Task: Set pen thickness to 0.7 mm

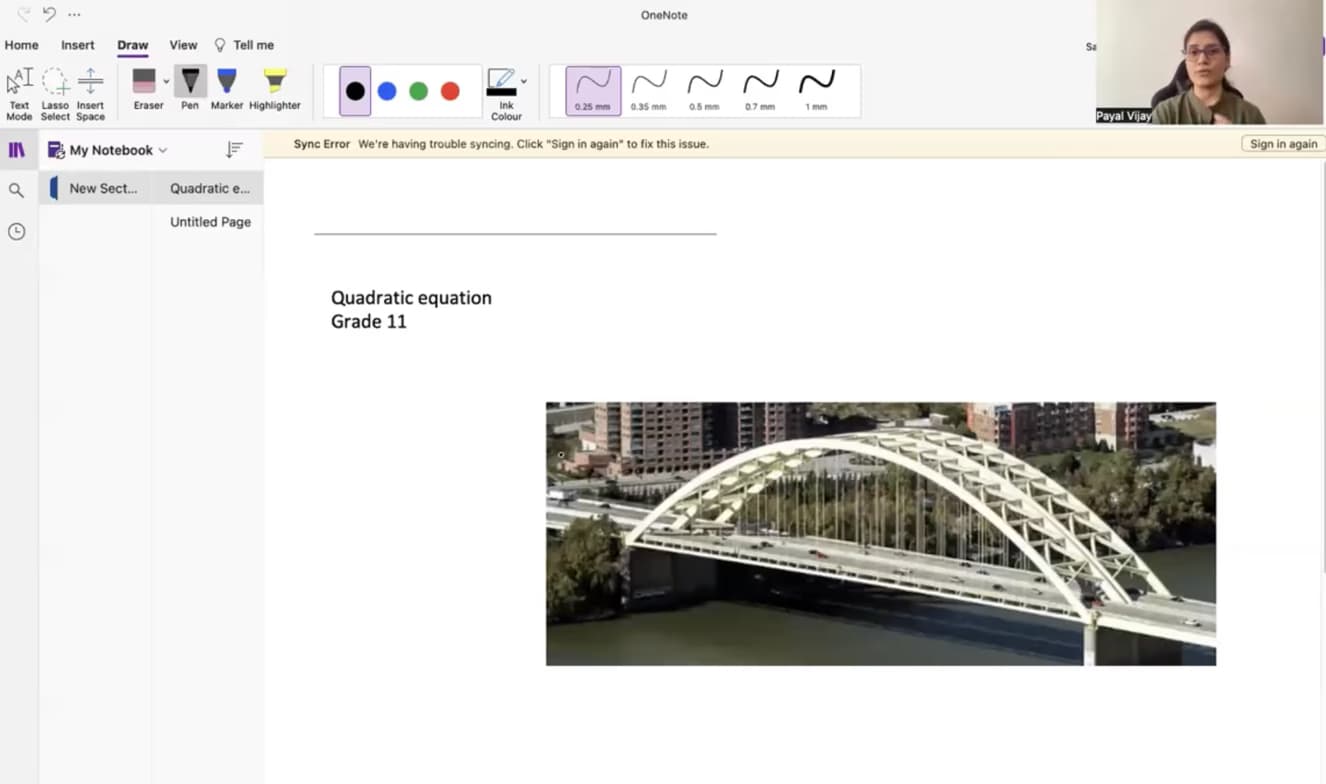Action: pos(761,91)
